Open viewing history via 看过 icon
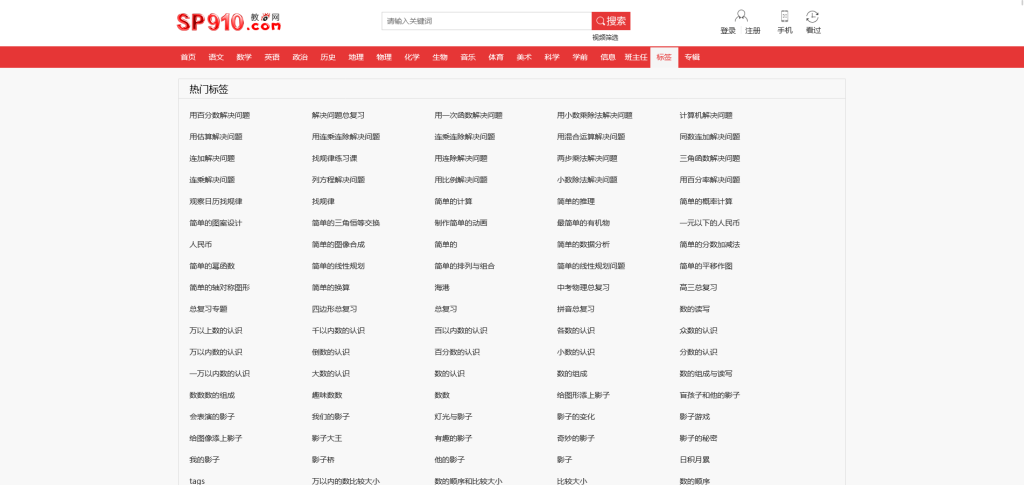This screenshot has width=1024, height=485. pos(812,15)
